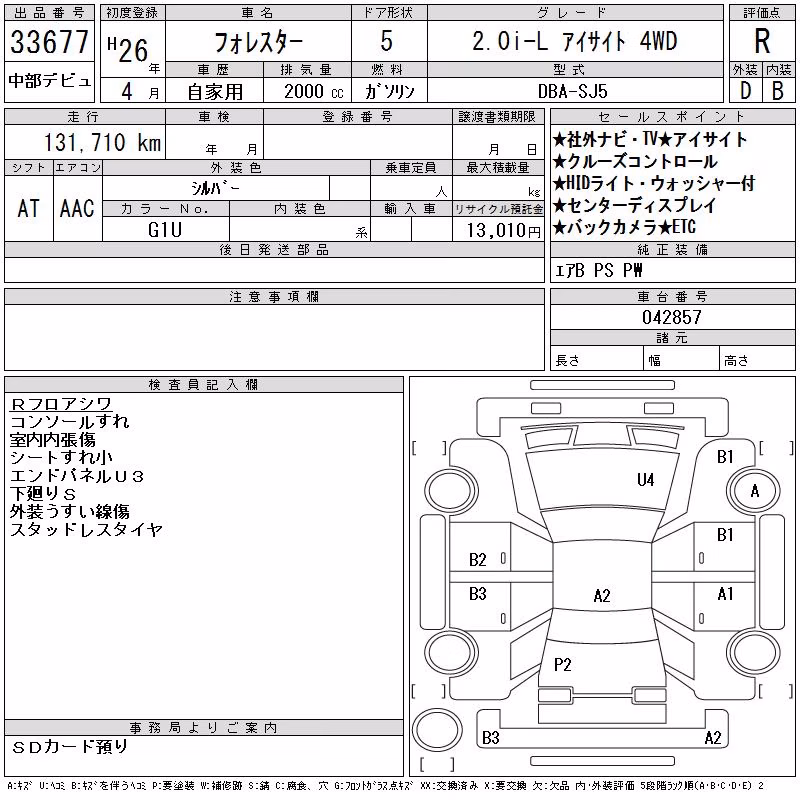Click inspector note シートすれ小
The image size is (800, 800).
[x=61, y=458]
